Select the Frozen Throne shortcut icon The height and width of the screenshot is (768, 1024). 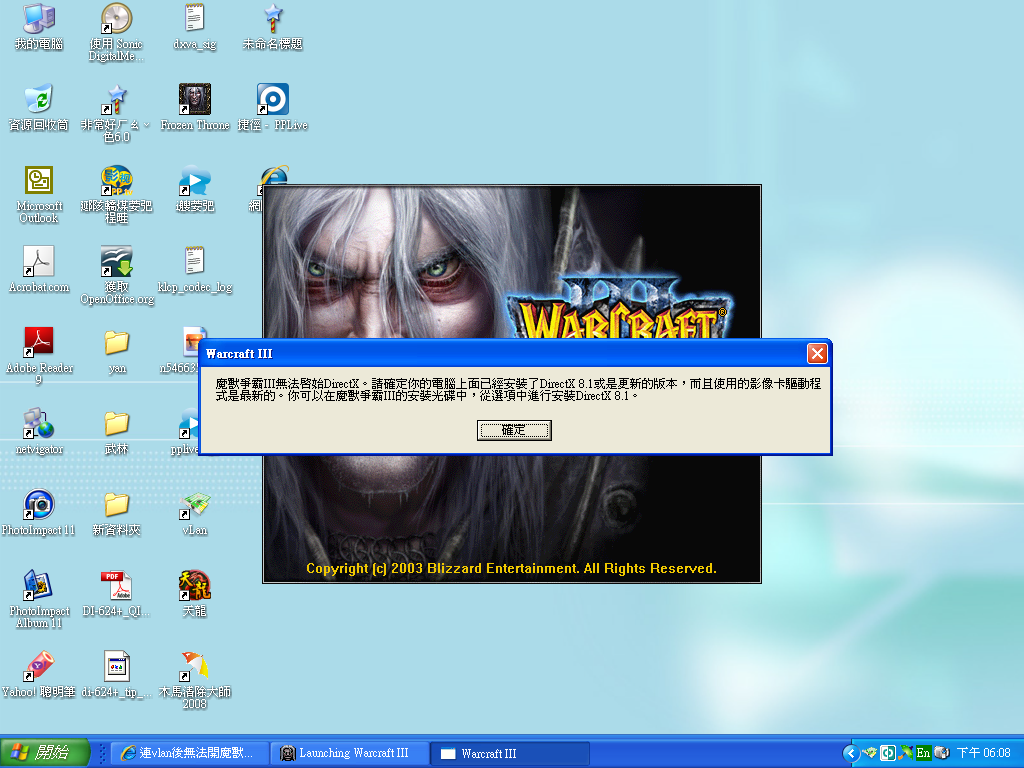[195, 108]
